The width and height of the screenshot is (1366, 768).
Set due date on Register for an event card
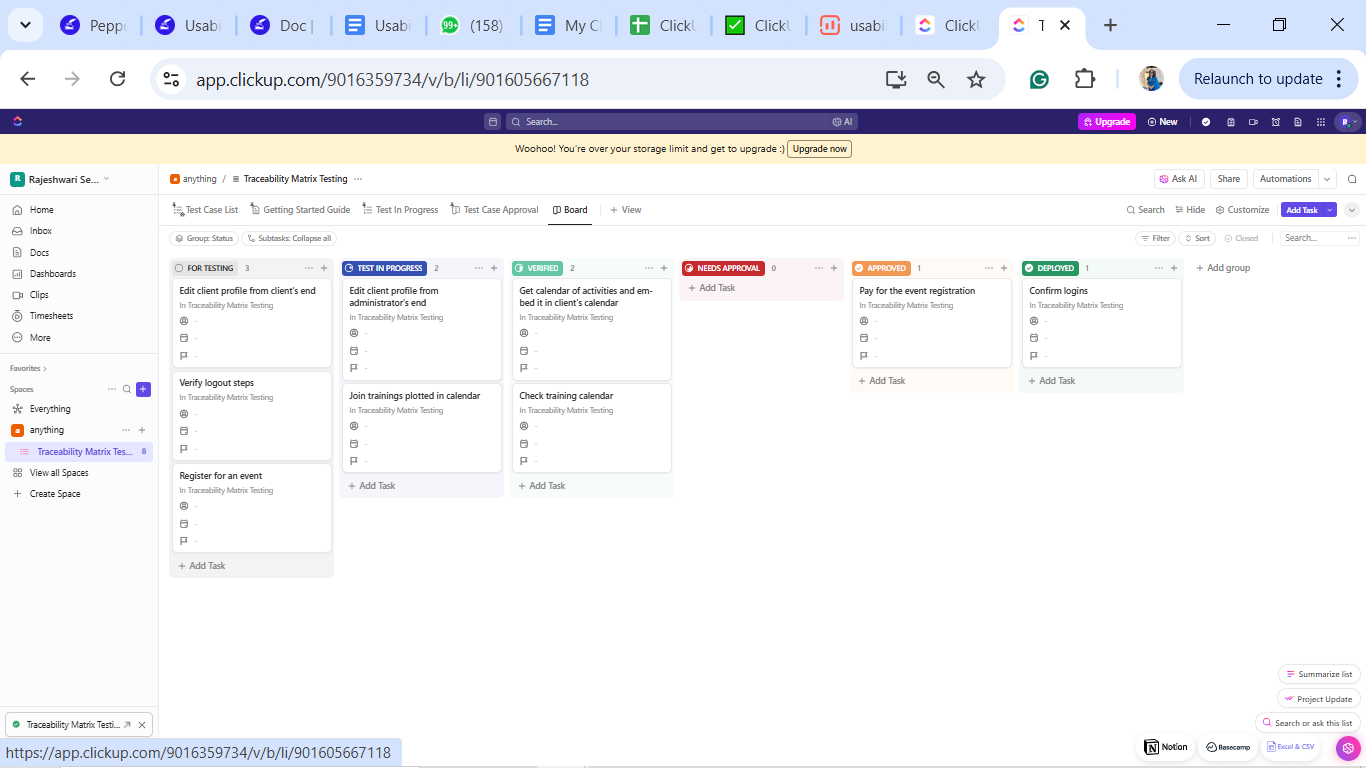coord(184,523)
